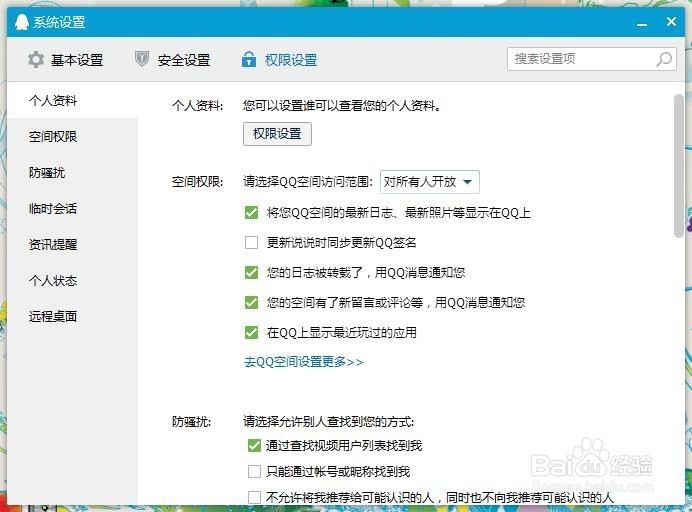Screen dimensions: 692x512
Task: Click the 请选择QQ空间访问范围 label
Action: coord(308,181)
